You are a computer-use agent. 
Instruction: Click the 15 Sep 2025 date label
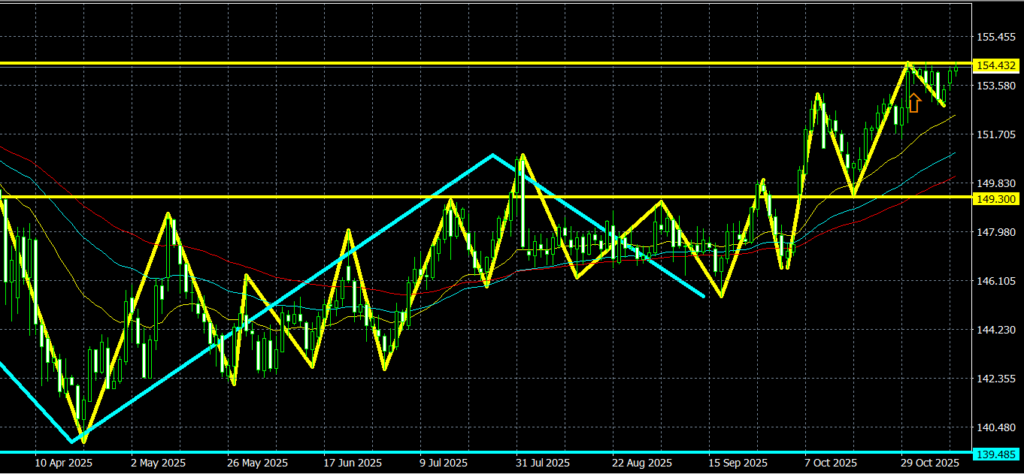(x=737, y=464)
